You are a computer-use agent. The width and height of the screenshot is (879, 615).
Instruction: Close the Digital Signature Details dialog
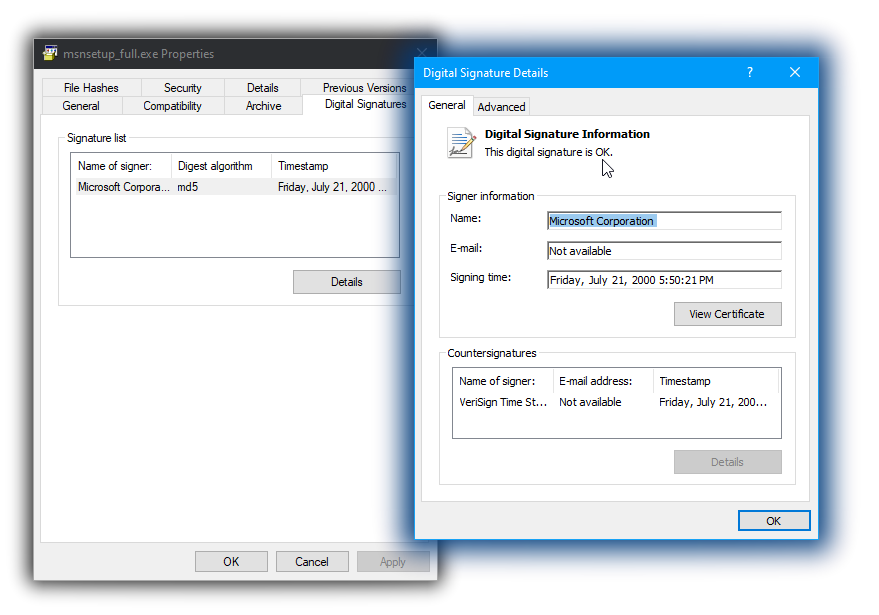pyautogui.click(x=795, y=72)
